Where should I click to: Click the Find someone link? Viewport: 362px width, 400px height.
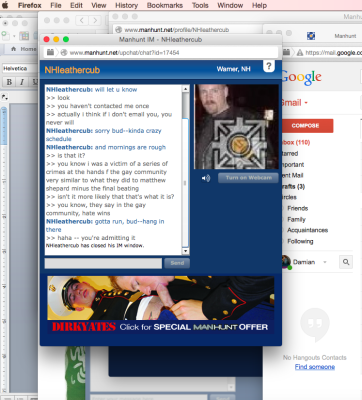[315, 367]
